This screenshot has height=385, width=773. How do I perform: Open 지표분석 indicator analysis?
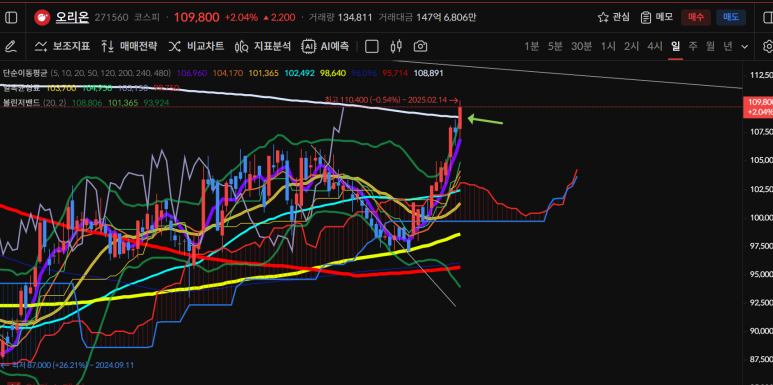coord(263,47)
